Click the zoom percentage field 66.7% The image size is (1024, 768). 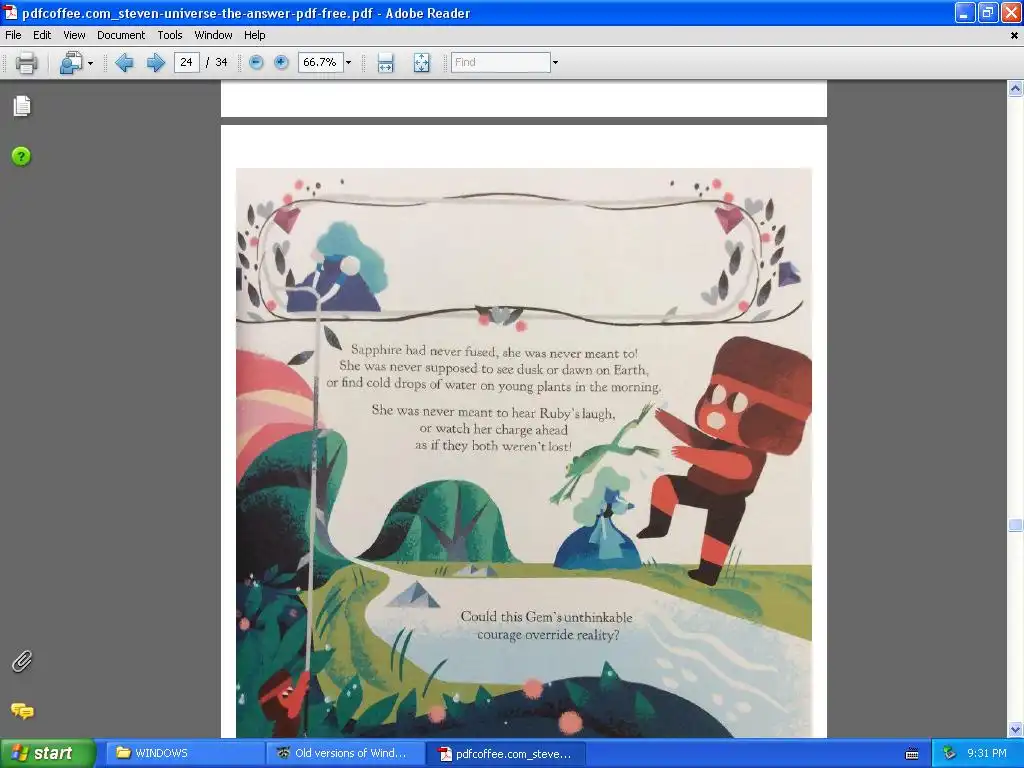point(320,62)
